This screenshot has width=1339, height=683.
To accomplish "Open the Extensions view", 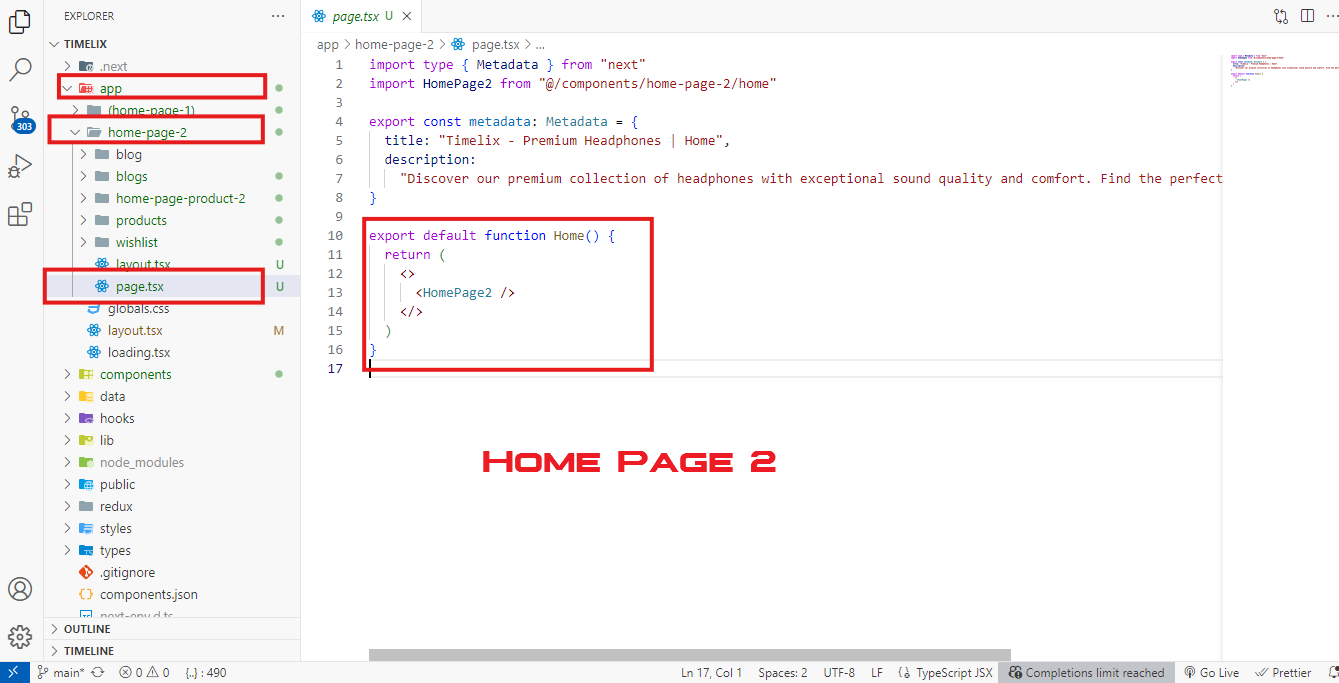I will [21, 215].
